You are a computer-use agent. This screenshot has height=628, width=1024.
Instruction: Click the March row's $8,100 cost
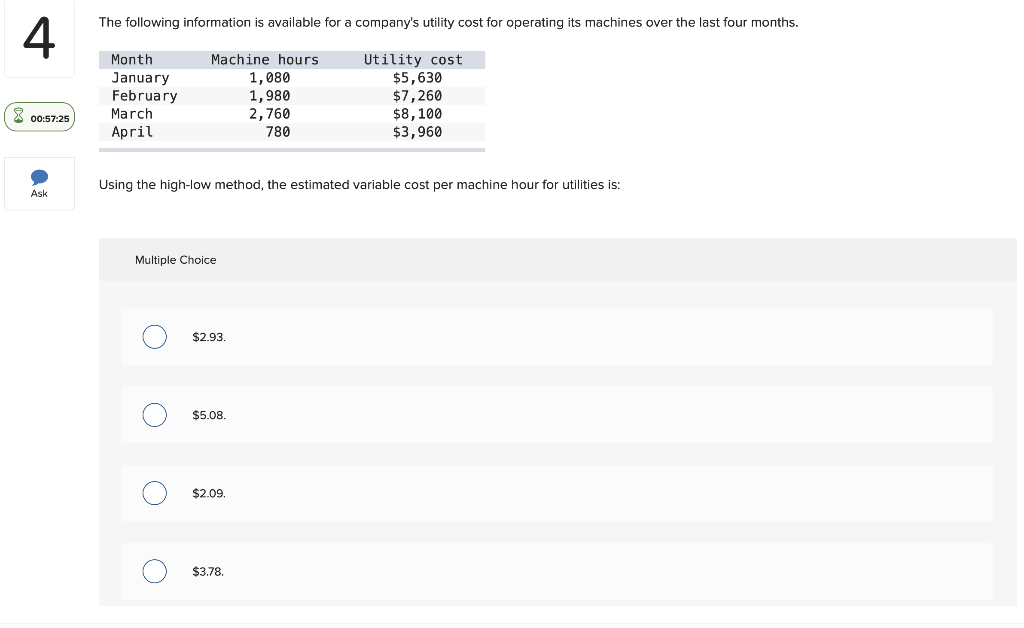coord(417,114)
